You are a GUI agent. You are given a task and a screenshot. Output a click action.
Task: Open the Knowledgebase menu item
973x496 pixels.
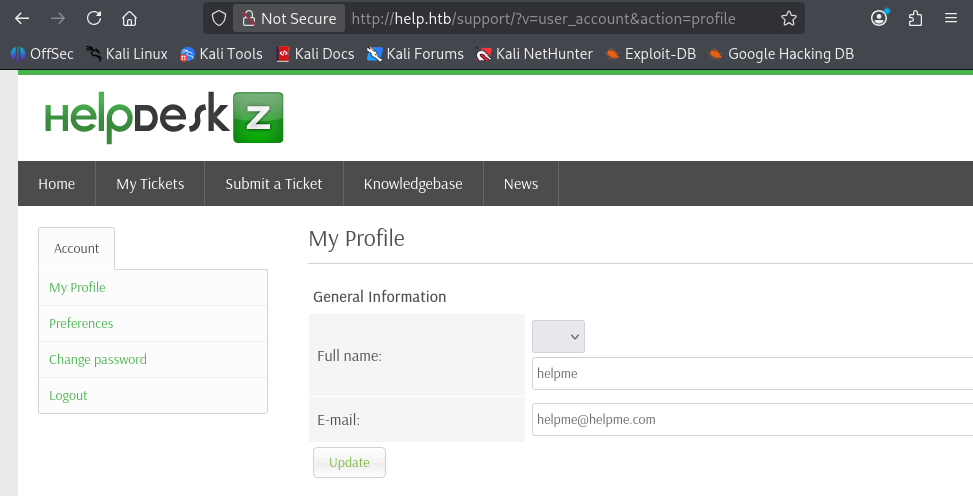coord(413,184)
